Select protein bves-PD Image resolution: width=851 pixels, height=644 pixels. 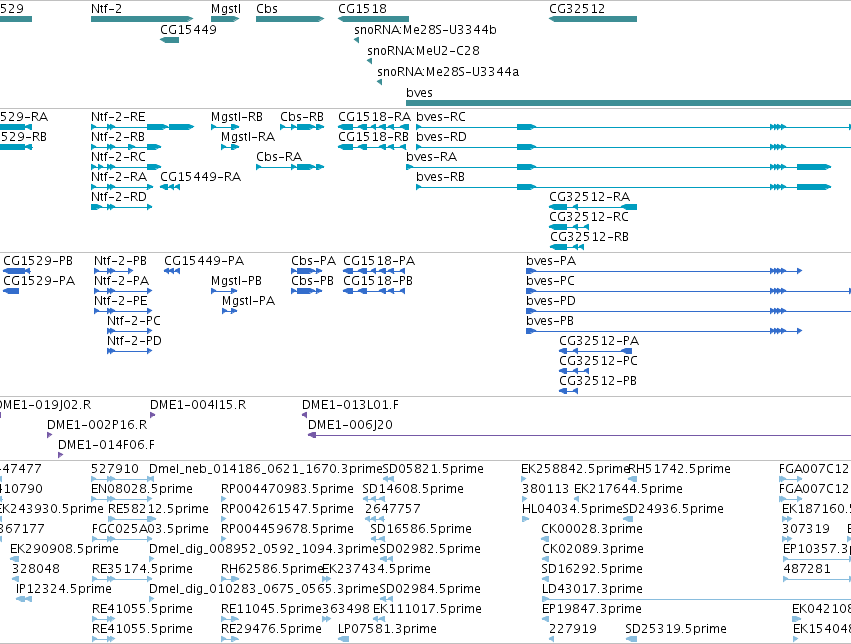tap(688, 311)
